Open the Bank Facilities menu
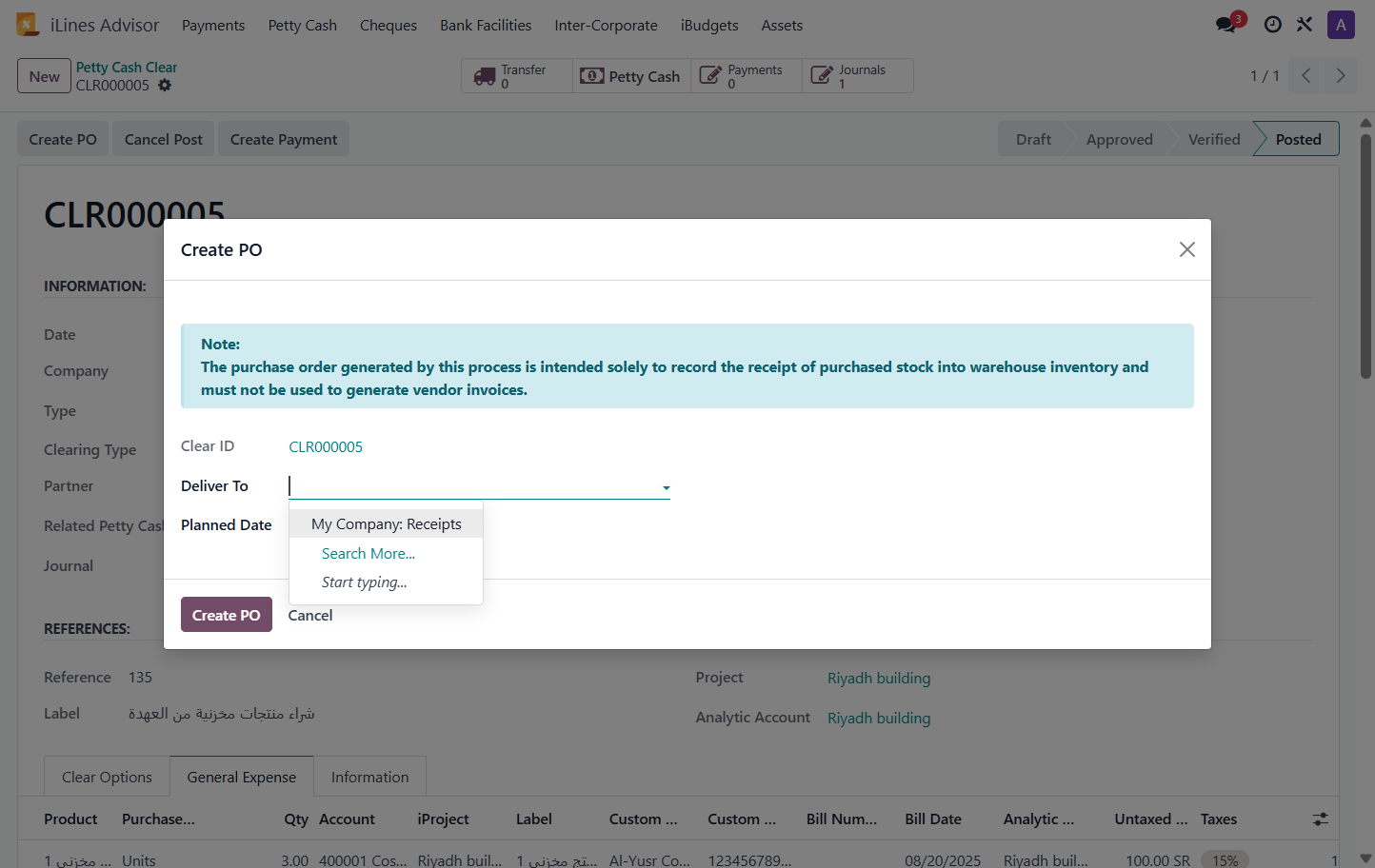 pyautogui.click(x=486, y=26)
